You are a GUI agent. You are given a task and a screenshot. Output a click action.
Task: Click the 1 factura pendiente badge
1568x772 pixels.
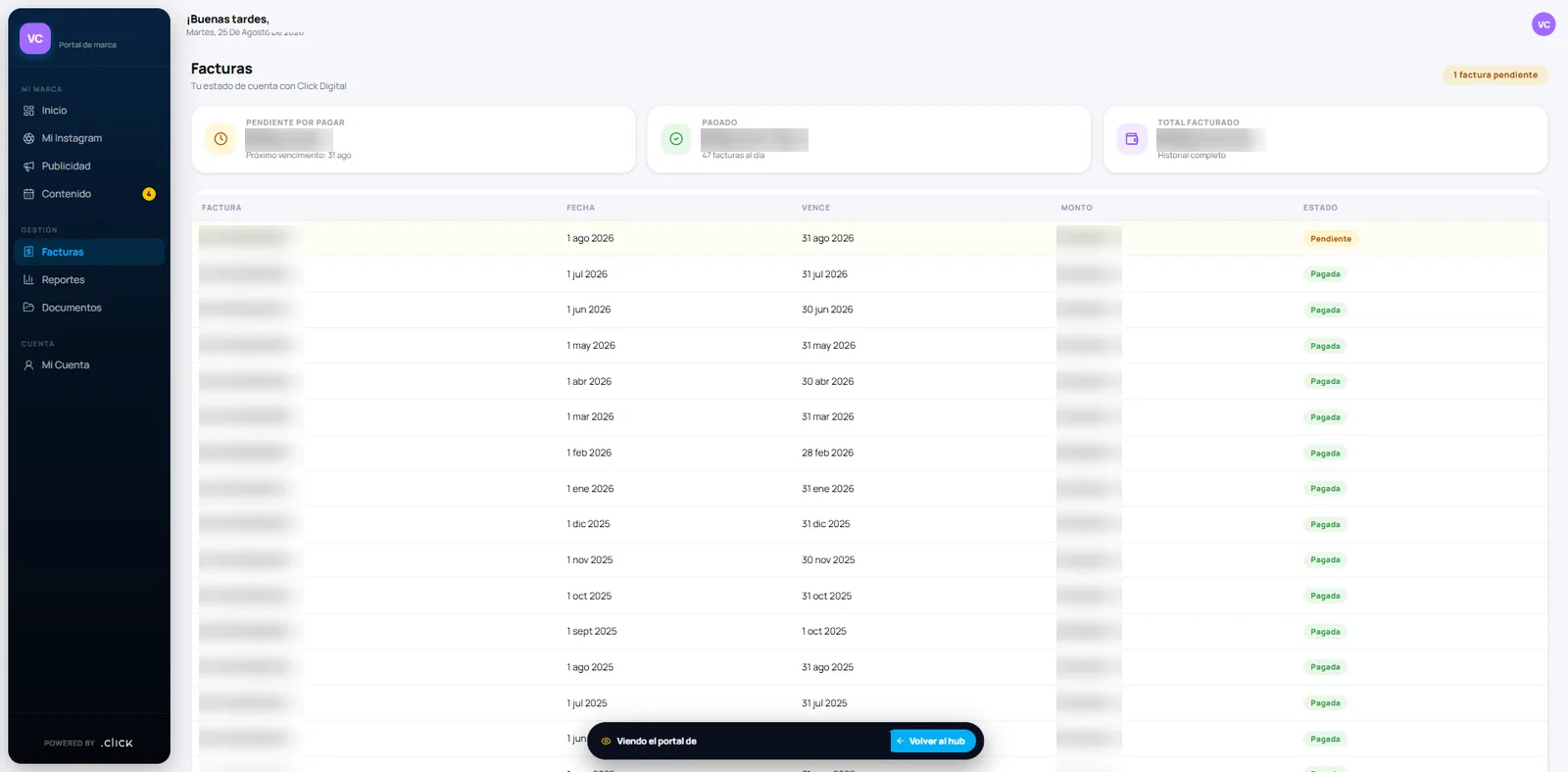pyautogui.click(x=1494, y=74)
